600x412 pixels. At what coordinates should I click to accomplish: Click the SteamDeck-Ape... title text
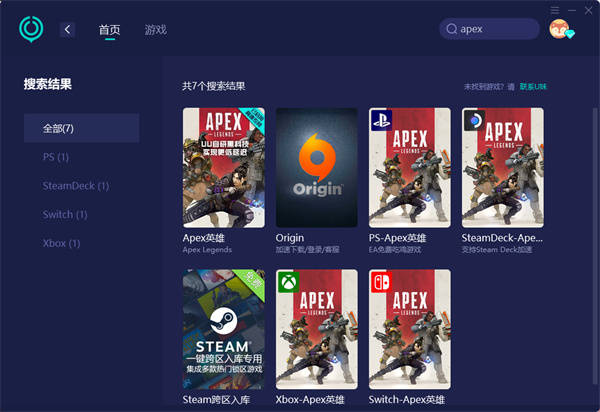click(x=502, y=238)
